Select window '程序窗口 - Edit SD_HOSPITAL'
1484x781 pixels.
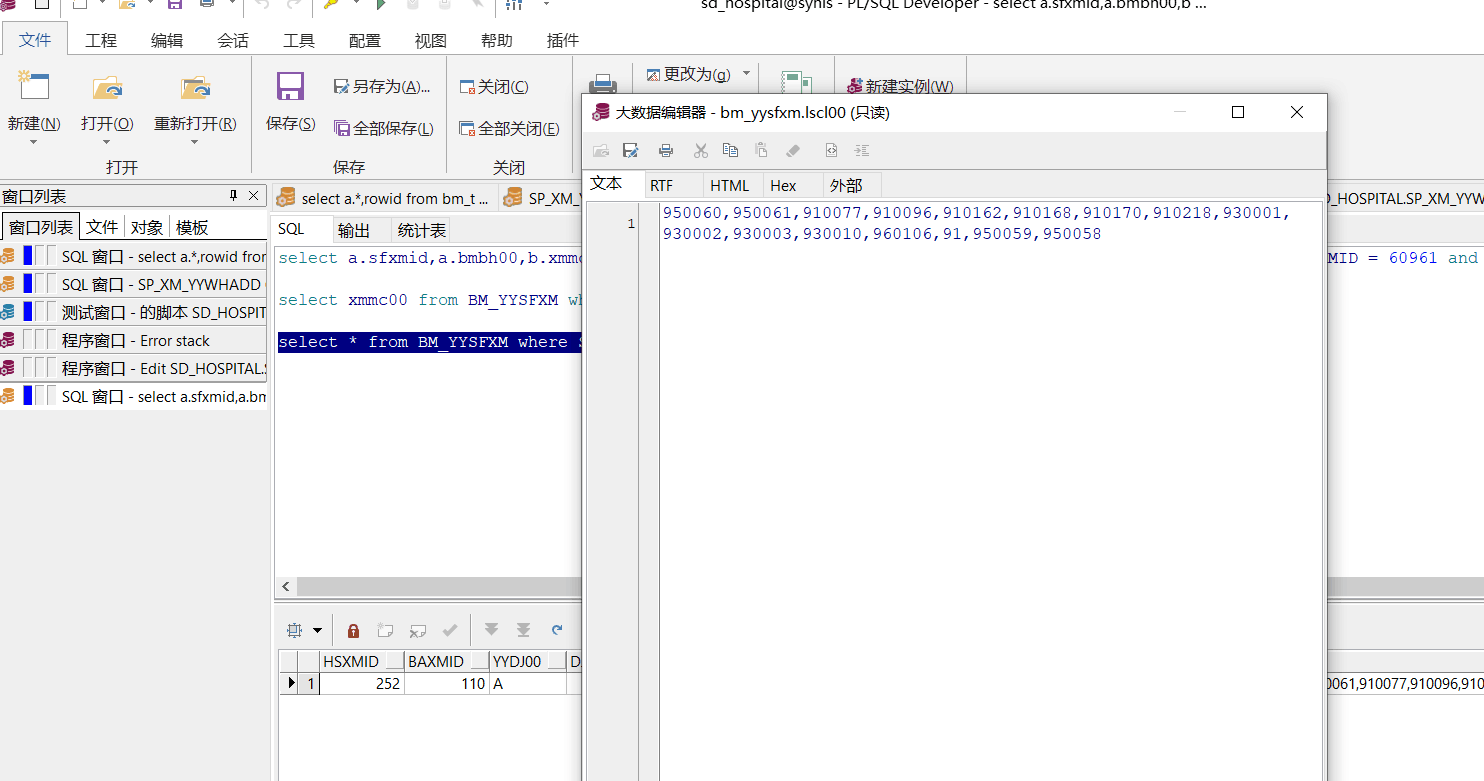tap(134, 369)
